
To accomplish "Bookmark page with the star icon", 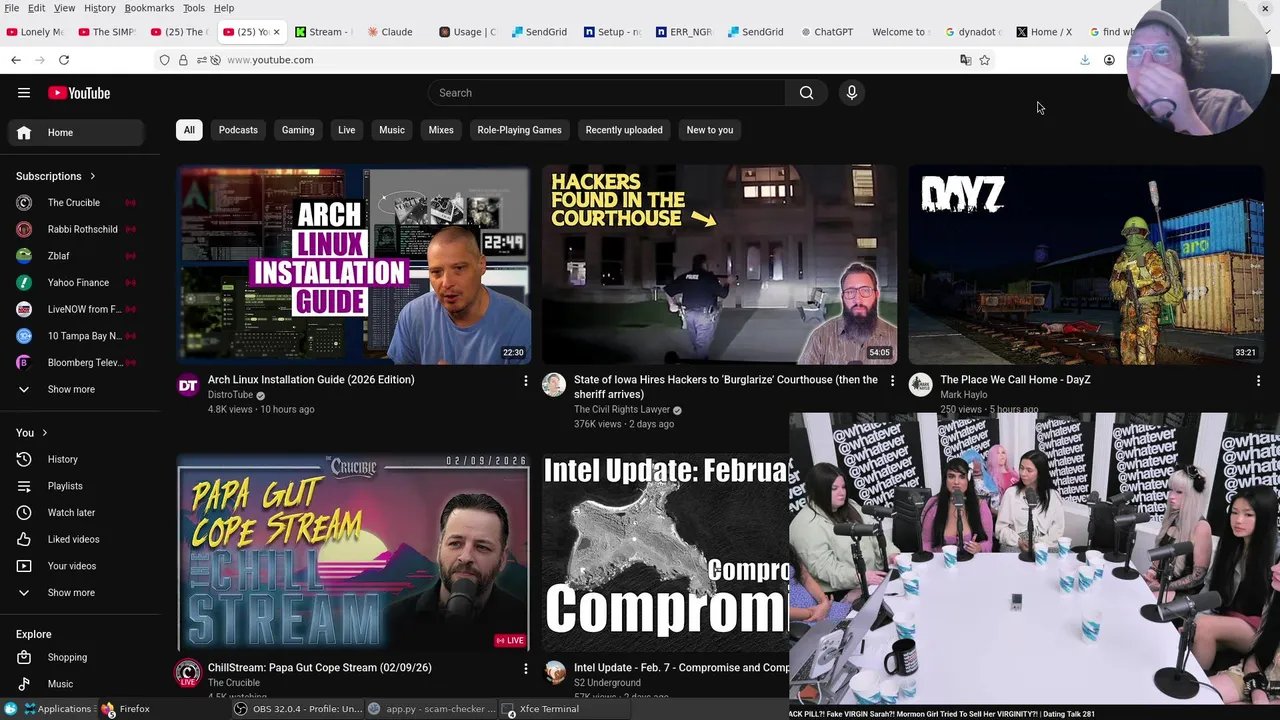I will coord(984,60).
